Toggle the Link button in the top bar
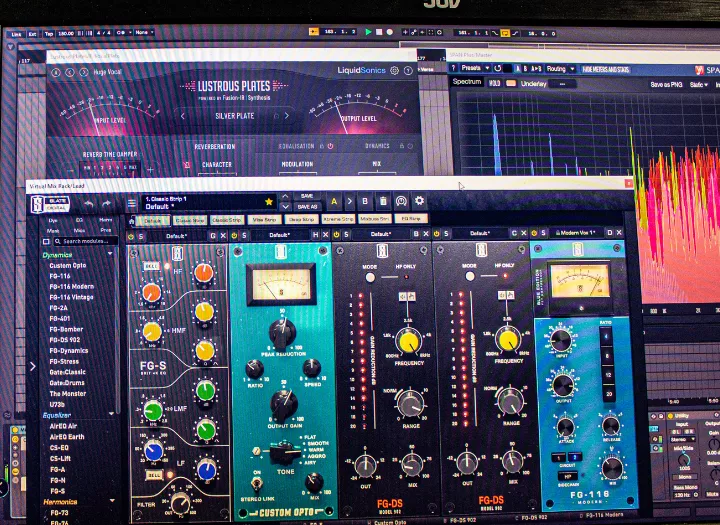This screenshot has width=720, height=525. tap(17, 34)
